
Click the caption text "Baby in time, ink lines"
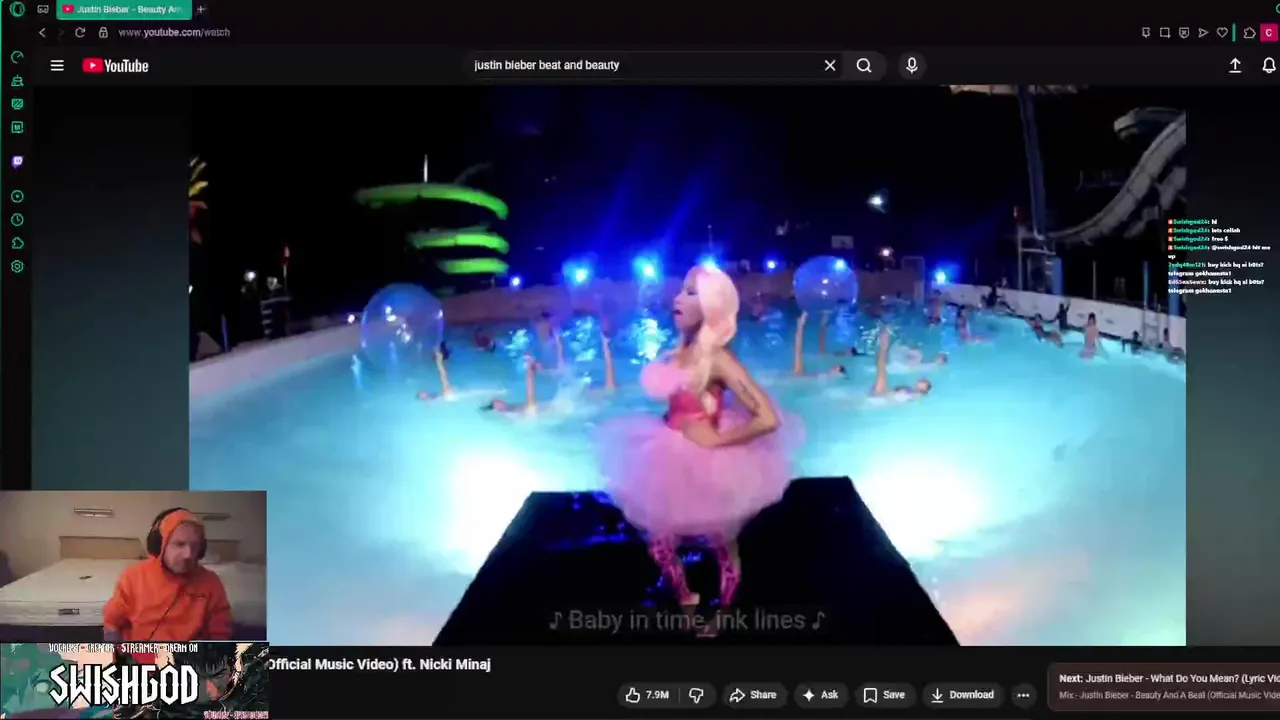click(x=687, y=620)
